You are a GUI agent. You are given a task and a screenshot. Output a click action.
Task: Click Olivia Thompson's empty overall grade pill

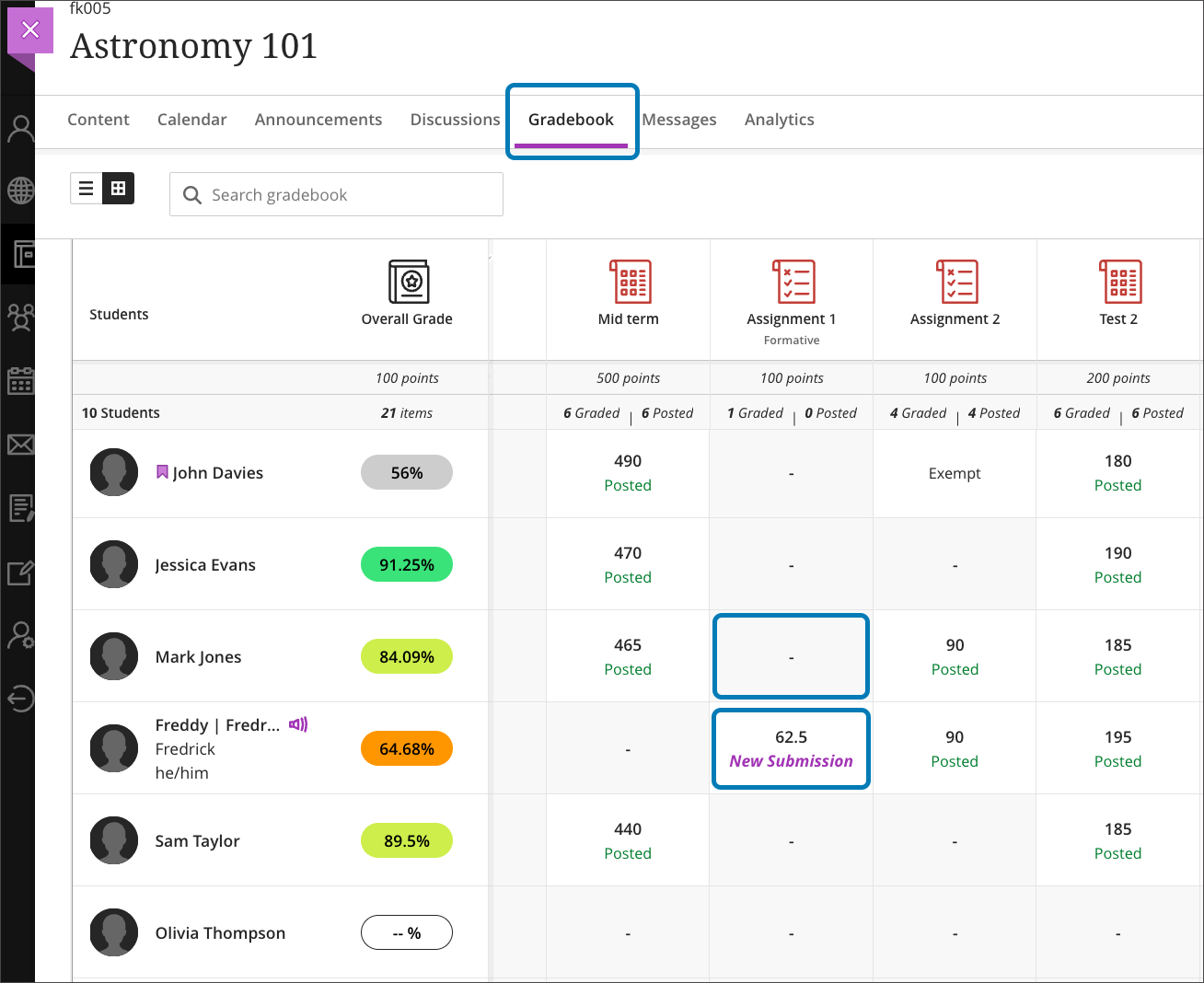[406, 933]
